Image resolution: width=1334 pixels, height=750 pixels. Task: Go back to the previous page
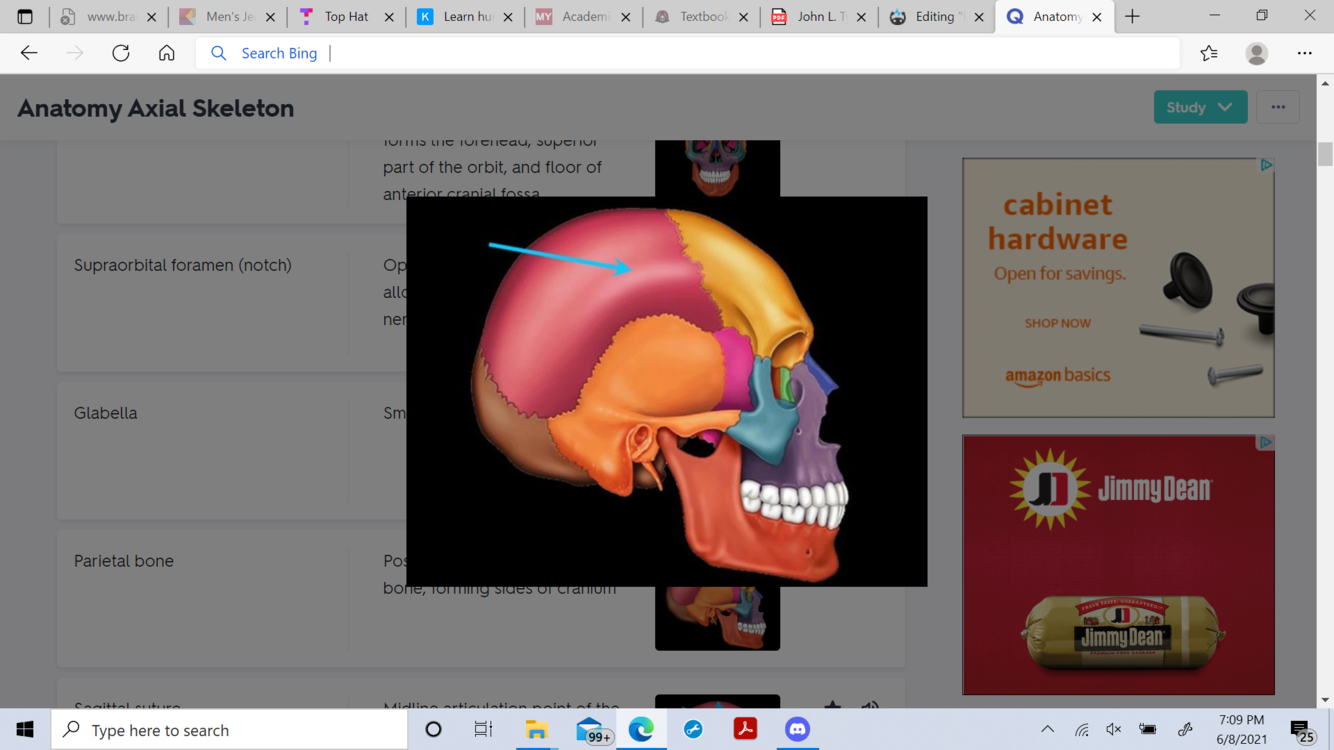[x=29, y=53]
